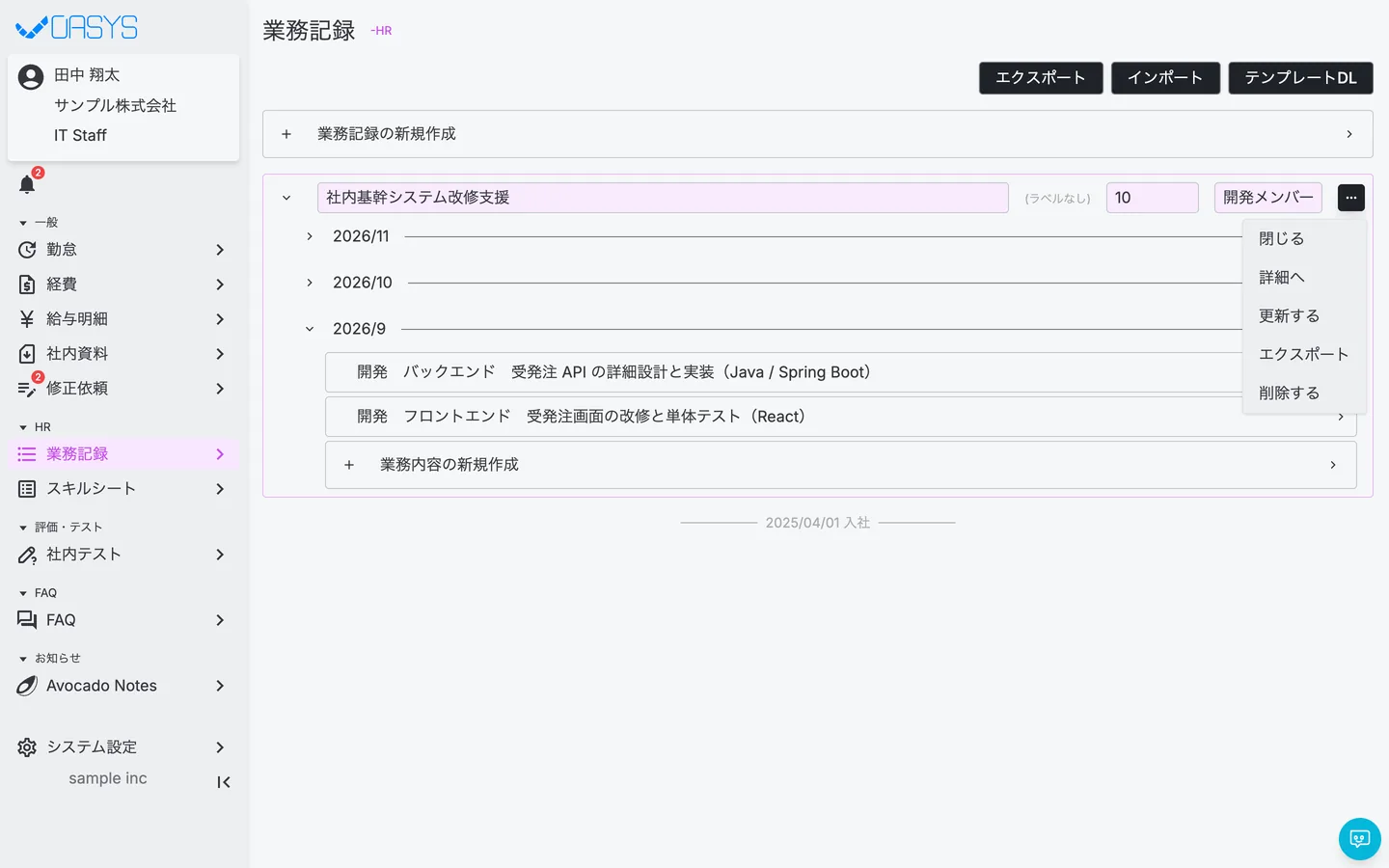Expand the 2026/10 month group
This screenshot has height=868, width=1389.
pos(310,283)
